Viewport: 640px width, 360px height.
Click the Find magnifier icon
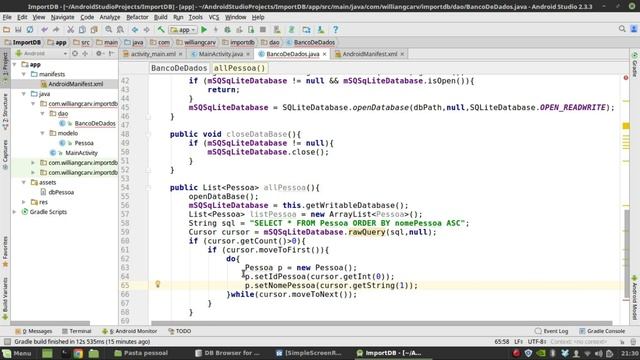click(108, 29)
